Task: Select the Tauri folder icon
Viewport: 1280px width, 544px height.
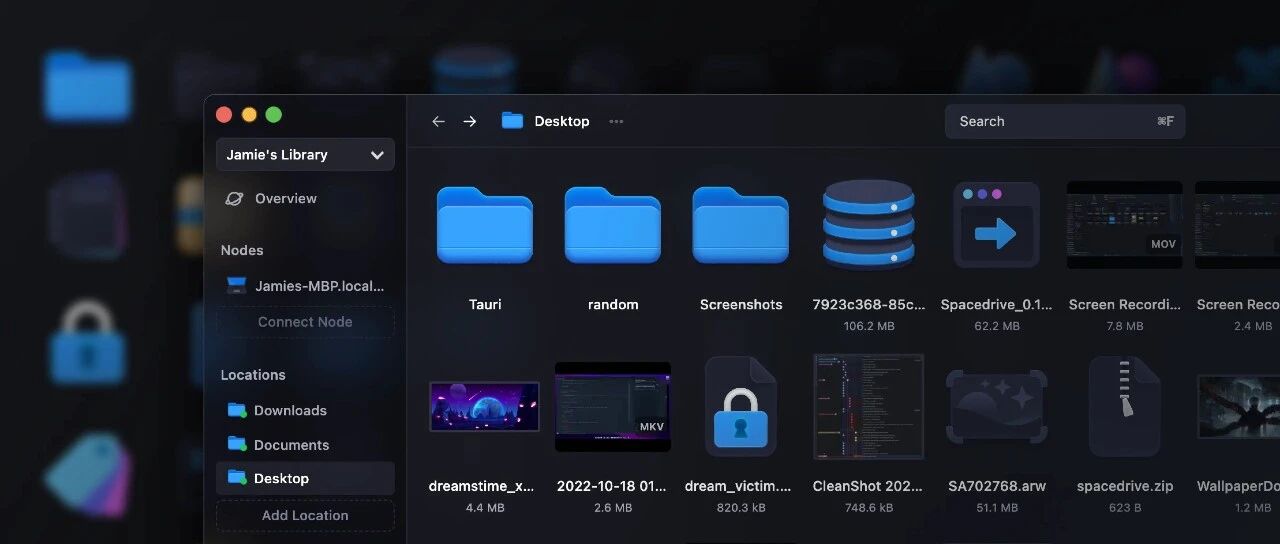Action: coord(485,225)
